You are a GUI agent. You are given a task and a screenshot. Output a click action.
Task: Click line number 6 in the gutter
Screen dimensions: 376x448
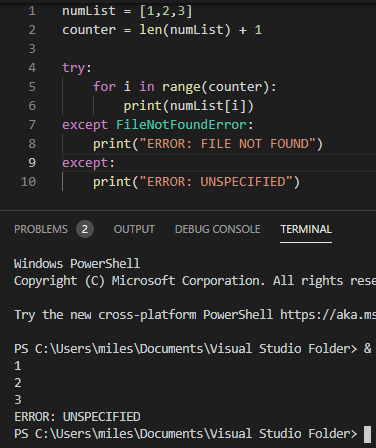point(32,106)
